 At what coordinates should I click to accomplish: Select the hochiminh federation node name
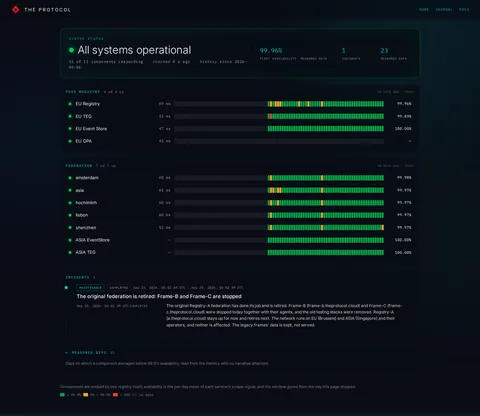[x=86, y=203]
